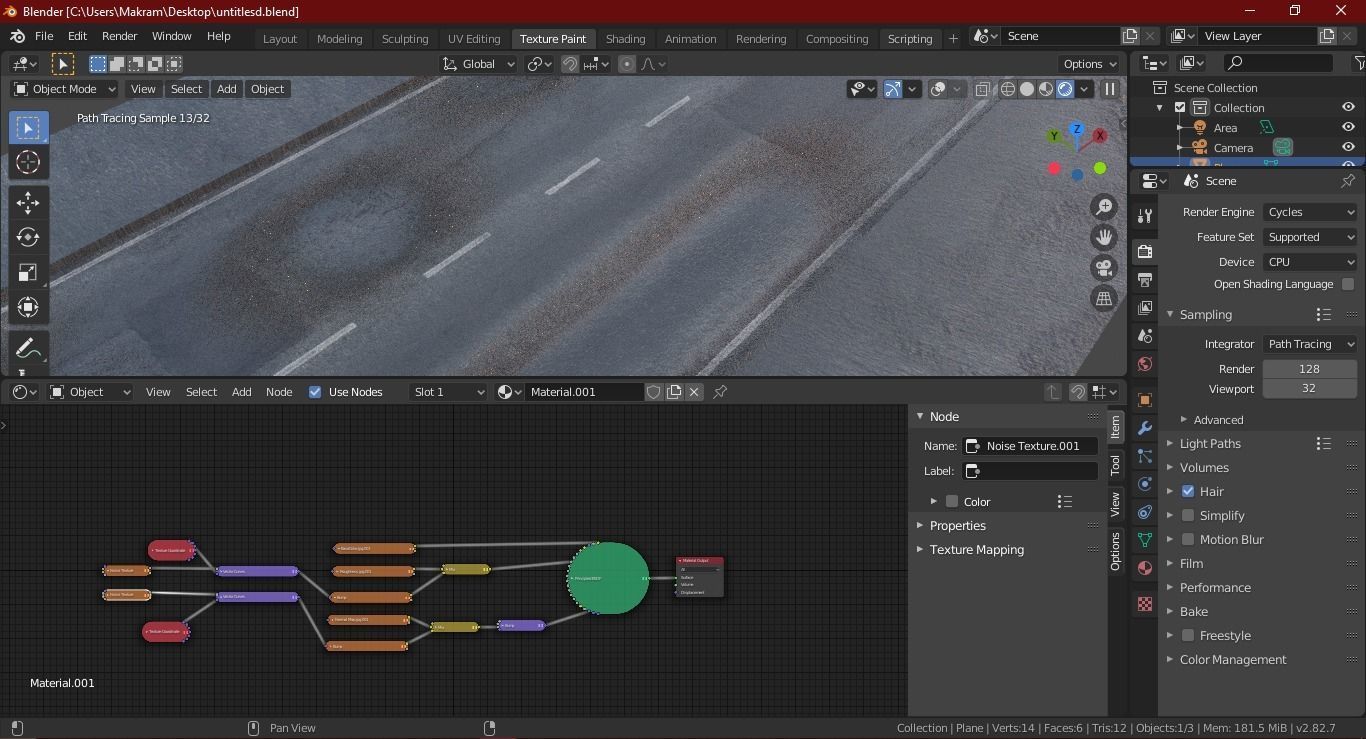Switch viewport shading to Solid mode
The image size is (1366, 739).
pyautogui.click(x=1026, y=89)
